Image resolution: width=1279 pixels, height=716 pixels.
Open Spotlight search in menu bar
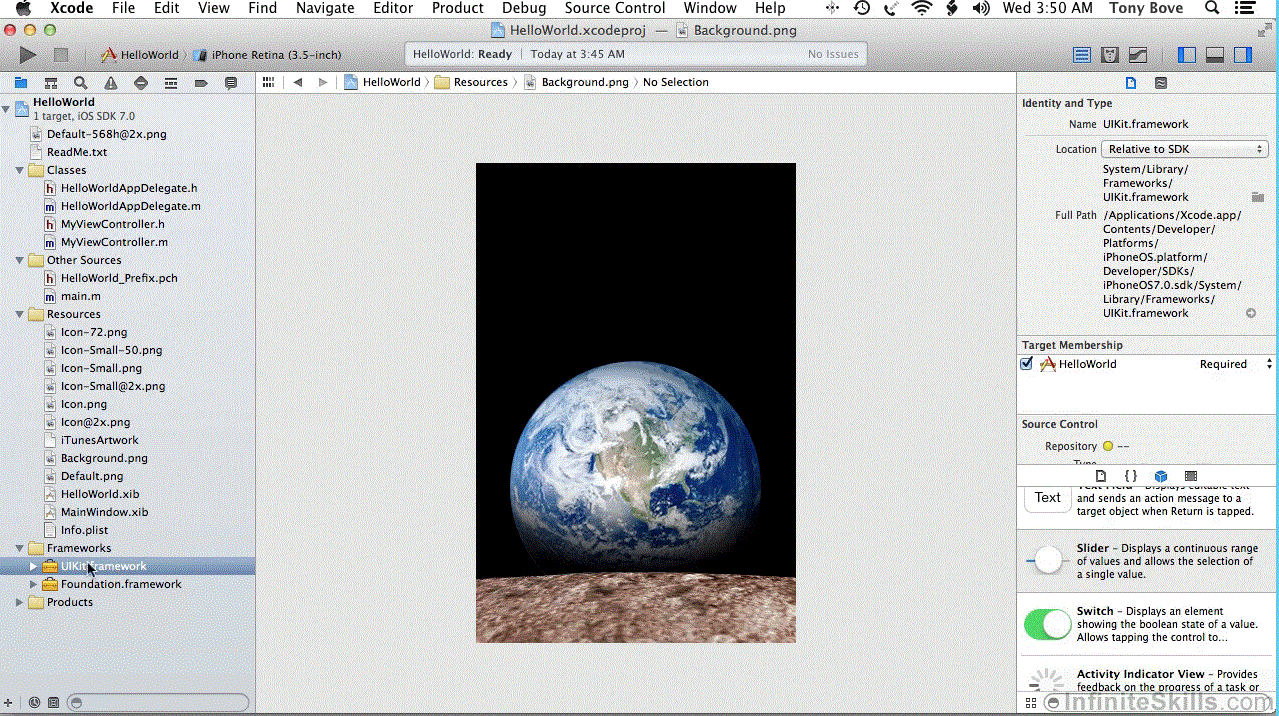1212,8
